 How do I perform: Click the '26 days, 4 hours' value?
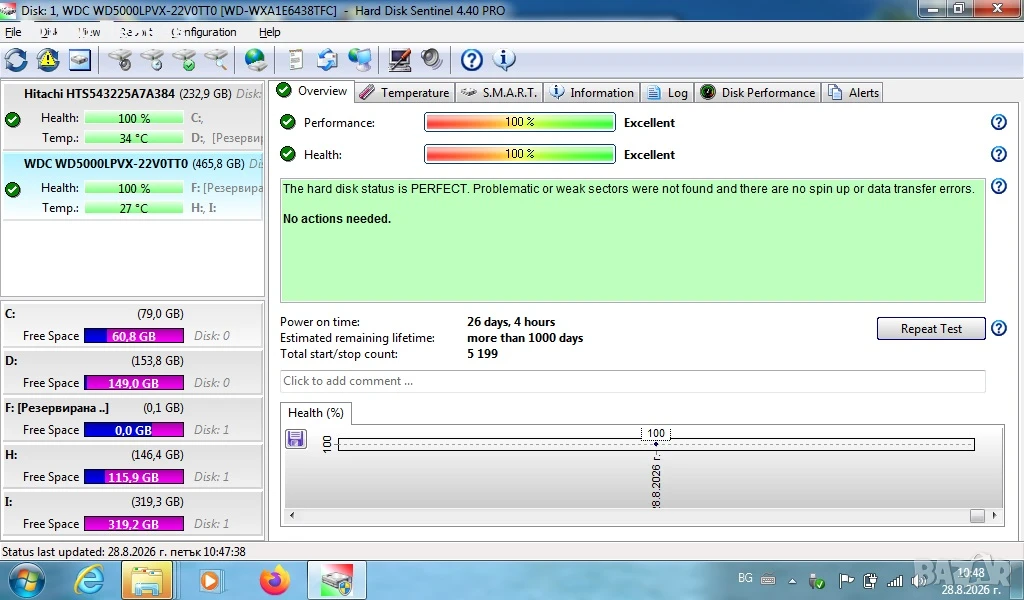click(511, 322)
